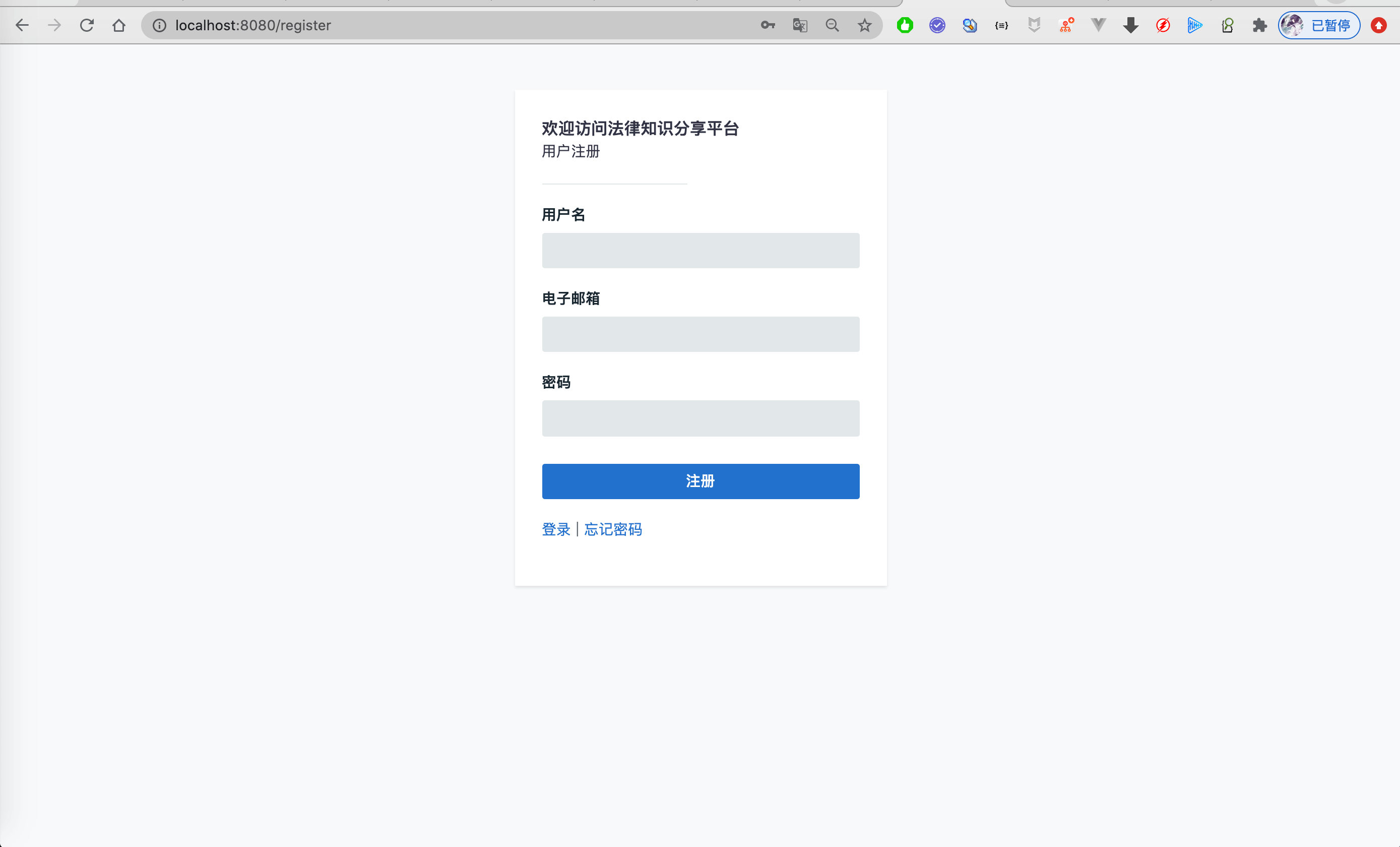Click the saved passwords key icon
1400x847 pixels.
pyautogui.click(x=768, y=25)
